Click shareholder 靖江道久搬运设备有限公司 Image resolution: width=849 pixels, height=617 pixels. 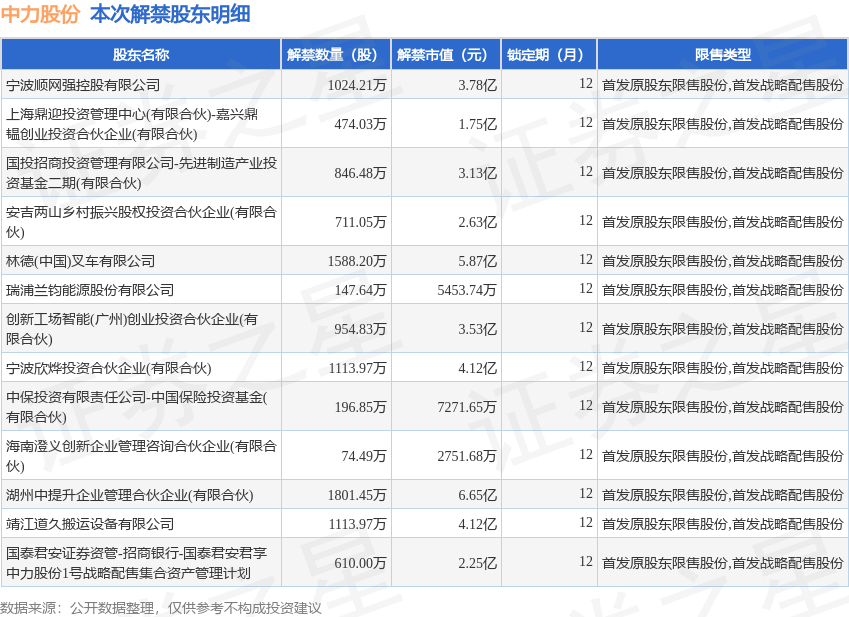(x=90, y=524)
